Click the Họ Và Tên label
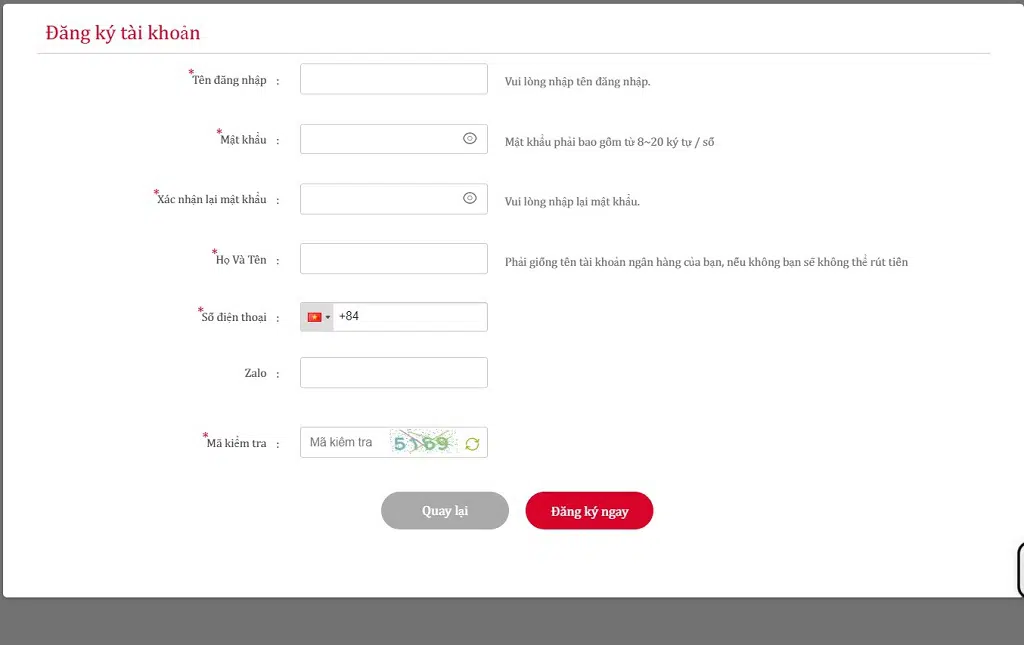 tap(240, 259)
